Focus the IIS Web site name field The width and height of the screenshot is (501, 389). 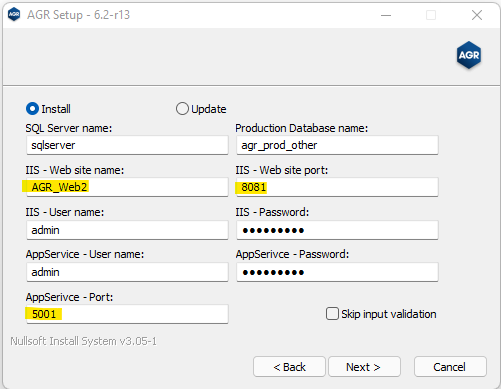127,187
